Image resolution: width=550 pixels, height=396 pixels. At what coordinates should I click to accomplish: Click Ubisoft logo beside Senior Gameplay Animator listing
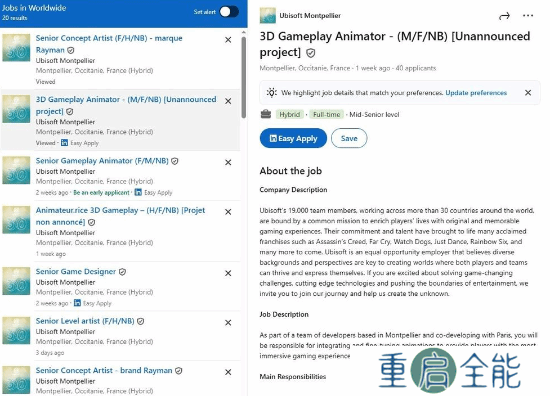16,170
